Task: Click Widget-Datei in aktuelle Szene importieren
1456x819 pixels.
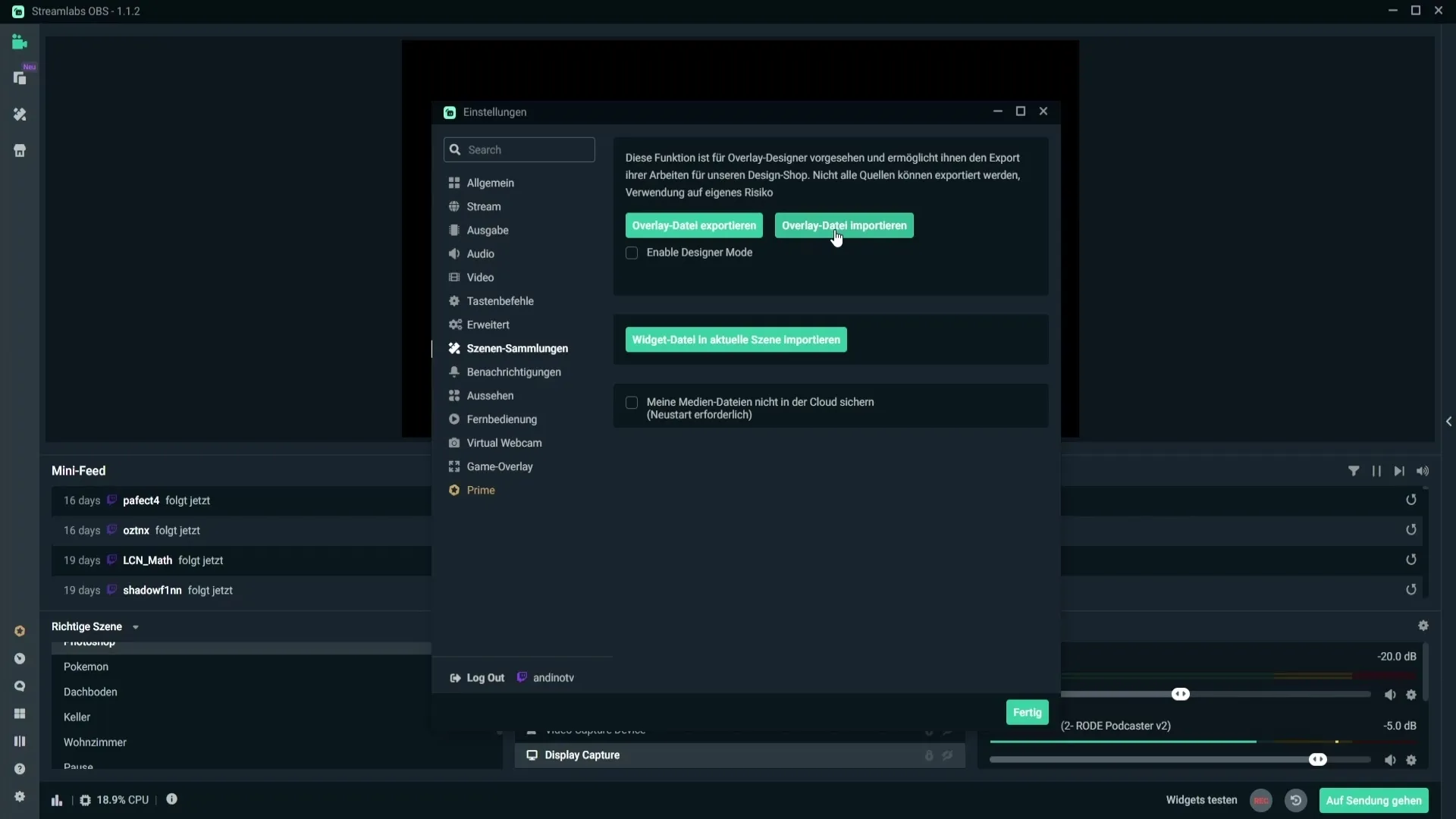Action: [x=737, y=339]
